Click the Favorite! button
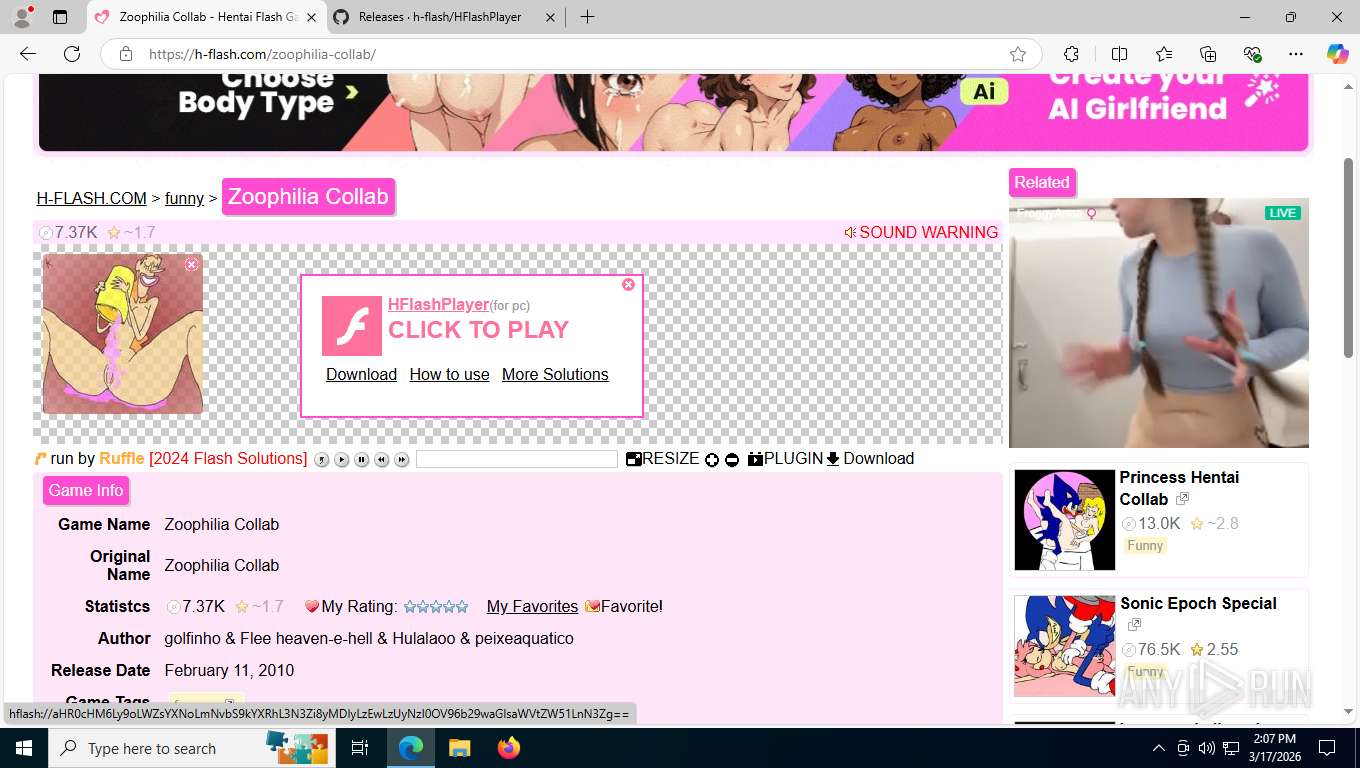The image size is (1360, 768). click(624, 607)
